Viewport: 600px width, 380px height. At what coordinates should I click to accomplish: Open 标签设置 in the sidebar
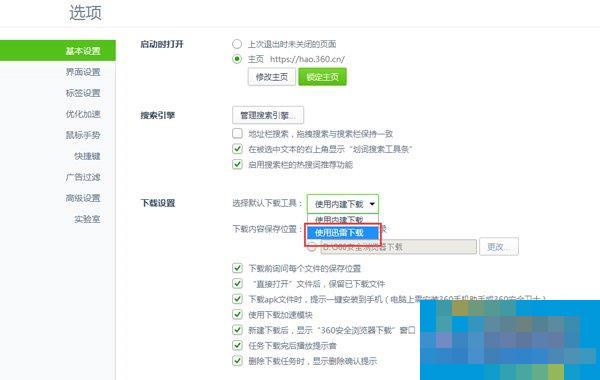(83, 93)
